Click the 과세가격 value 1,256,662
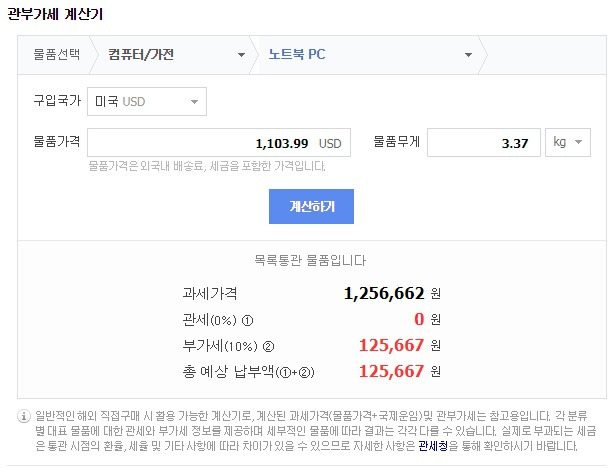The height and width of the screenshot is (469, 613). (x=384, y=293)
